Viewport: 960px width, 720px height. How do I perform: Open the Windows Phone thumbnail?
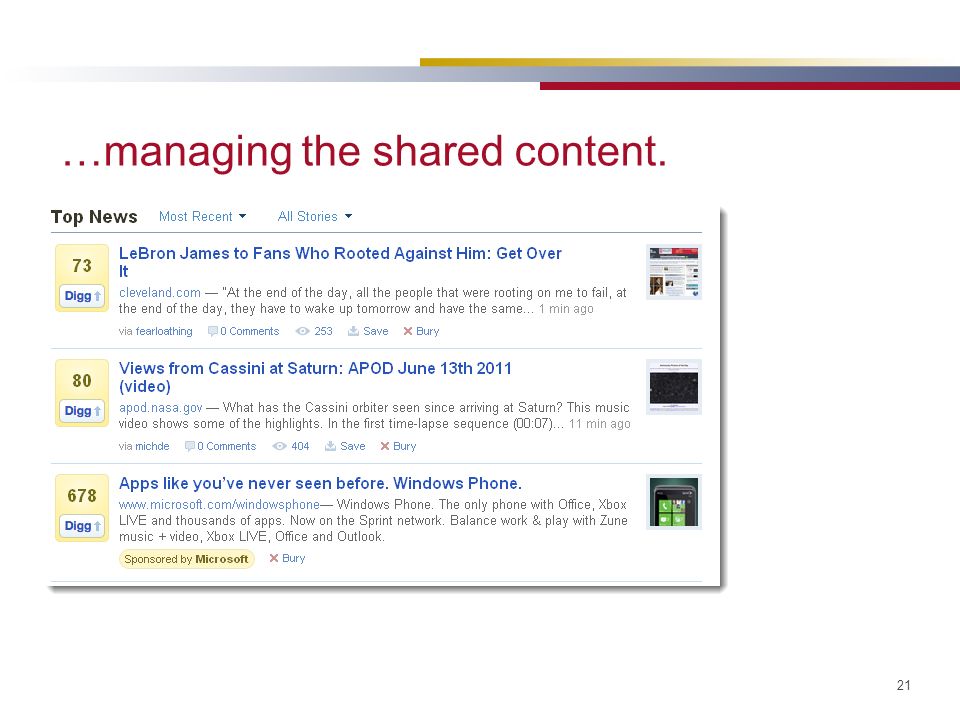point(673,502)
